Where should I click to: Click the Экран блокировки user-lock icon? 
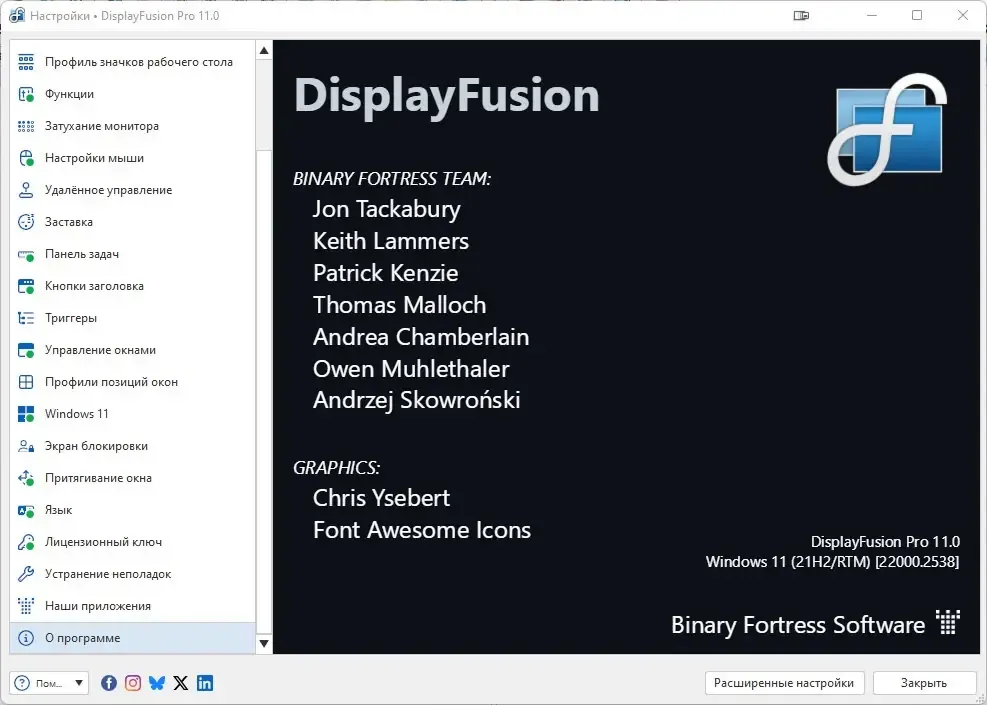click(x=26, y=446)
